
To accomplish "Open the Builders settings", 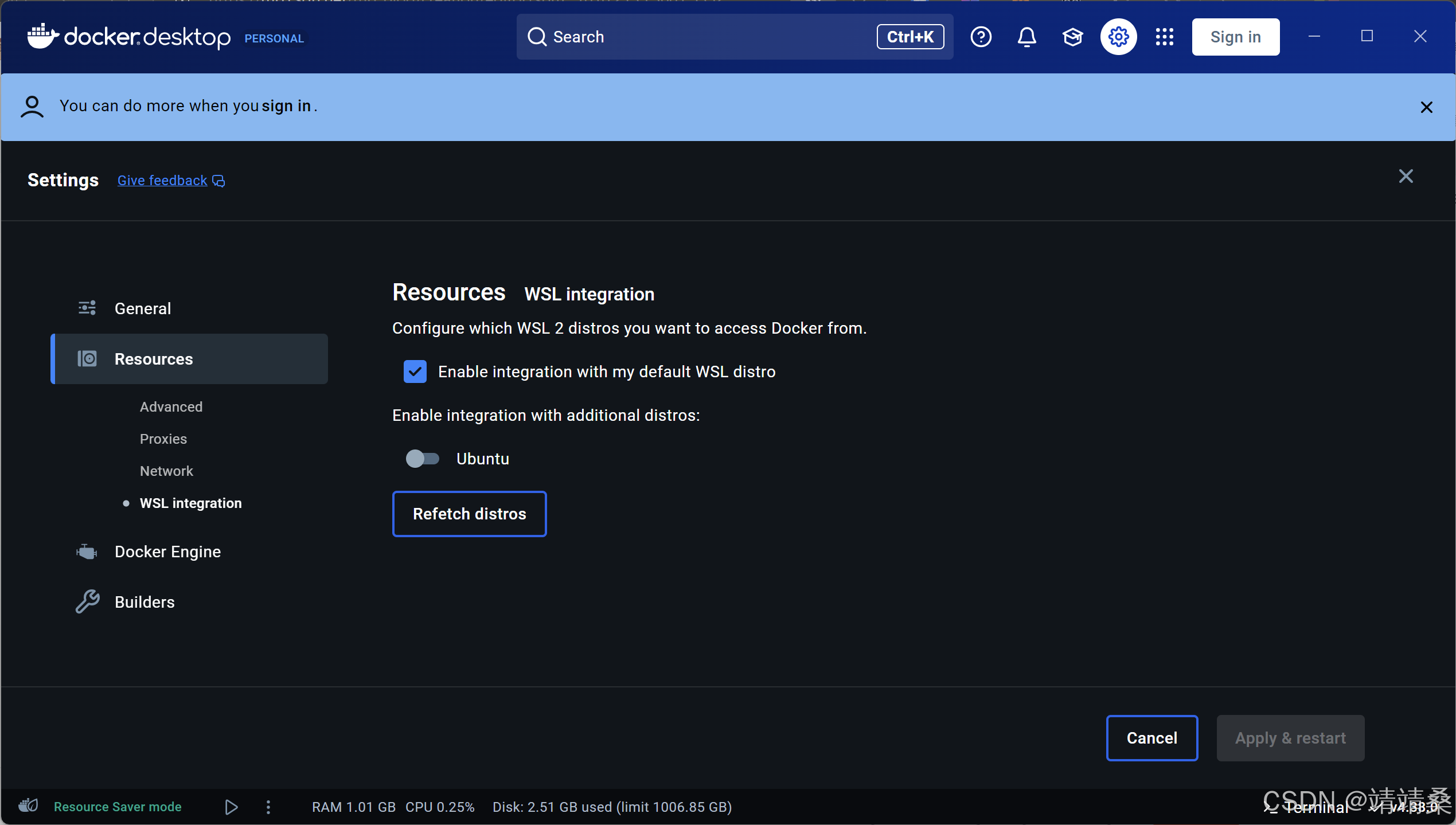I will pos(189,602).
